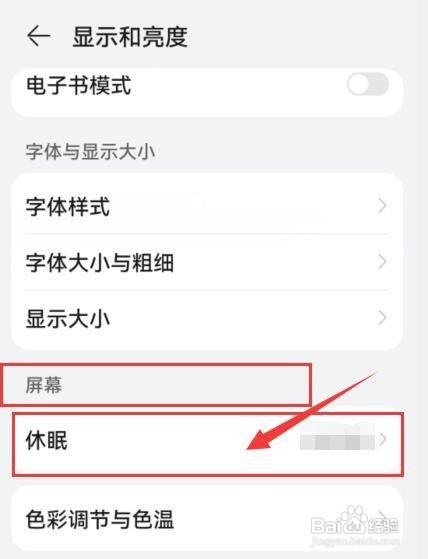Toggle the 电子书模式 switch
This screenshot has height=559, width=428.
coord(367,84)
